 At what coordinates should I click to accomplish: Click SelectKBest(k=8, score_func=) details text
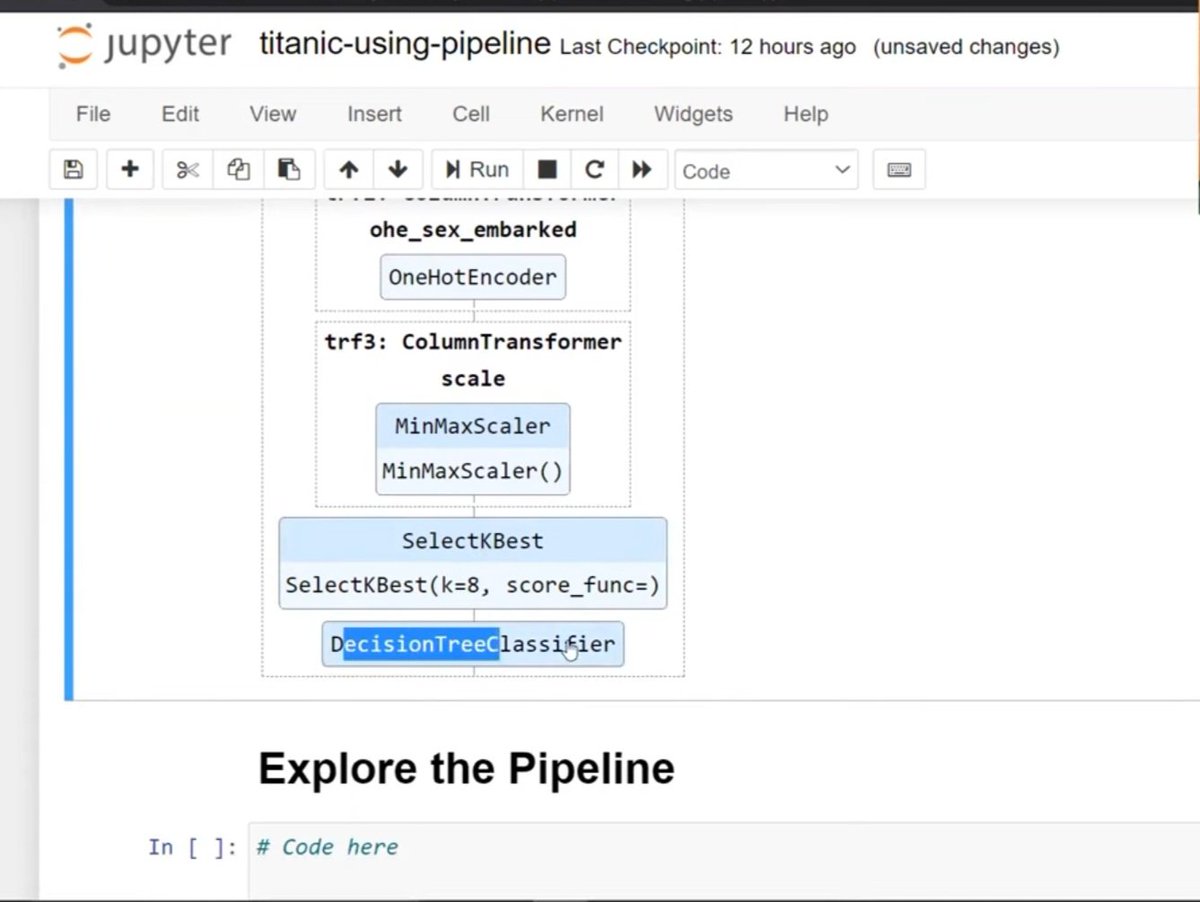(x=473, y=585)
